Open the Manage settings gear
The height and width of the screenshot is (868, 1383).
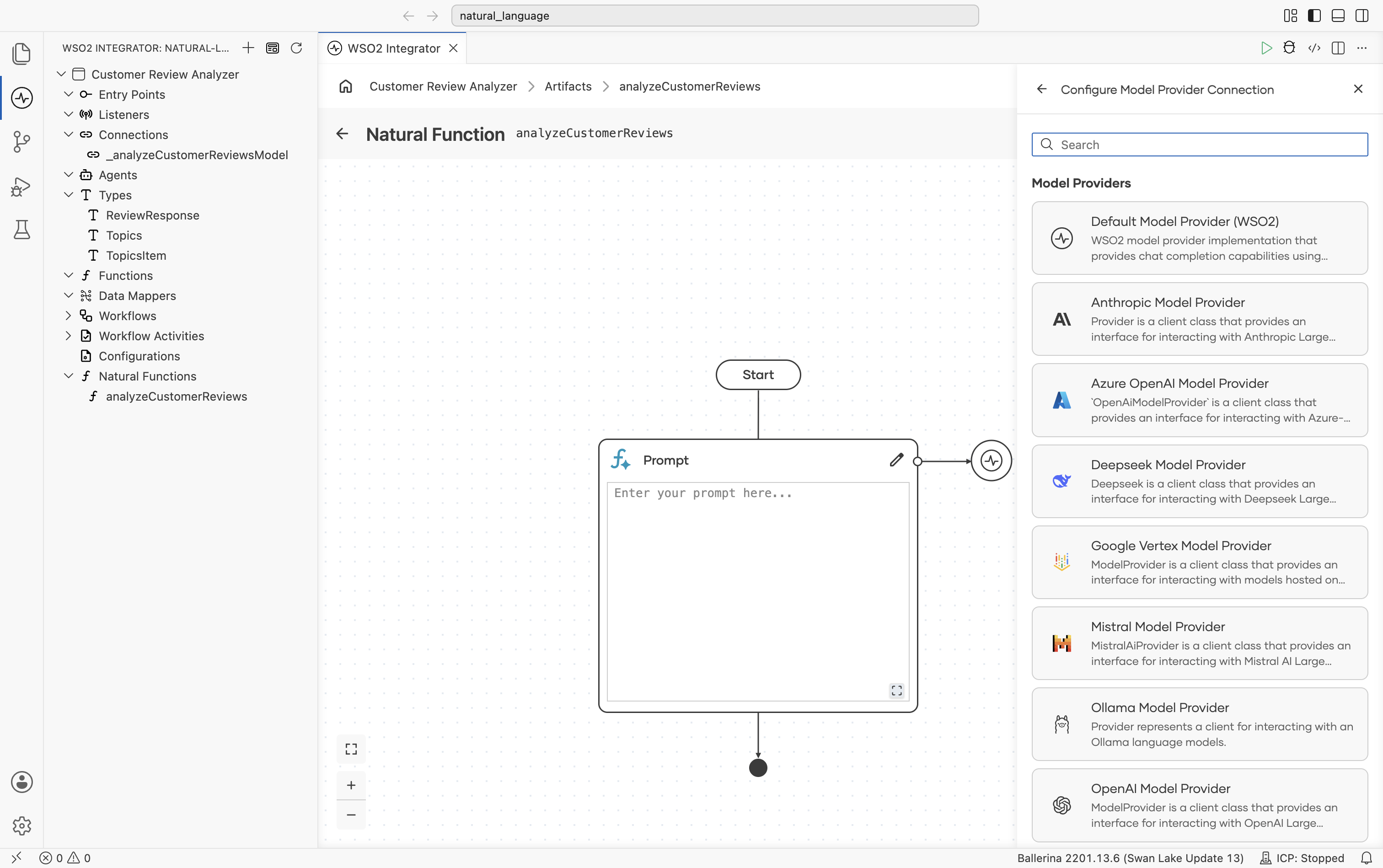pos(21,825)
